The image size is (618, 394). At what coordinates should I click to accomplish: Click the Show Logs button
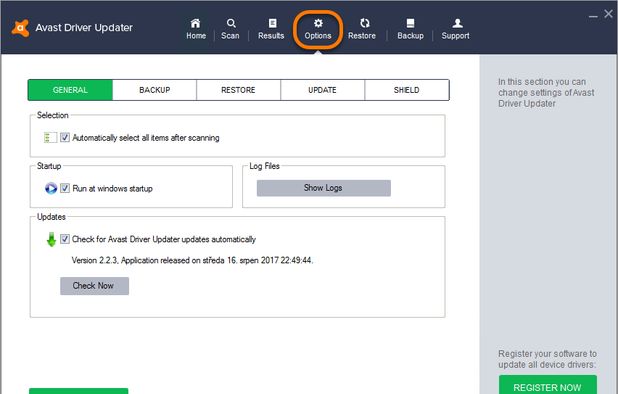click(324, 188)
